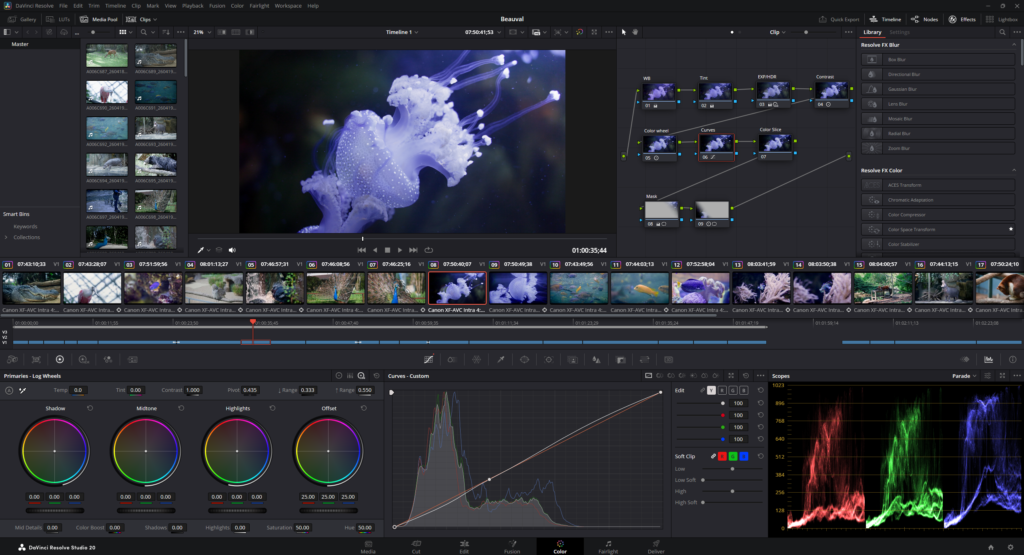
Task: Toggle the Media Pool panel
Action: 99,19
